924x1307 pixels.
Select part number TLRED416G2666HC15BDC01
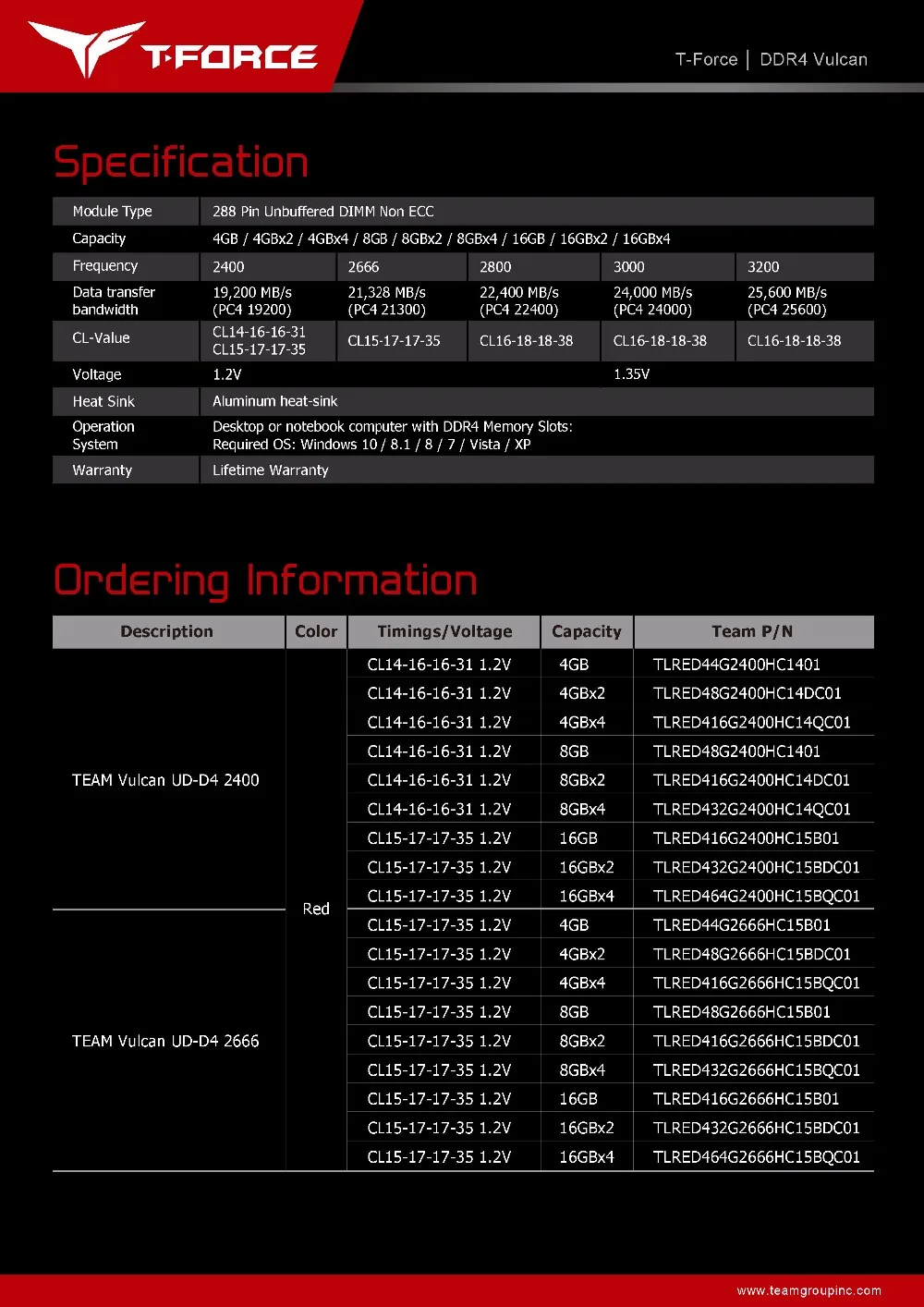tap(757, 1041)
